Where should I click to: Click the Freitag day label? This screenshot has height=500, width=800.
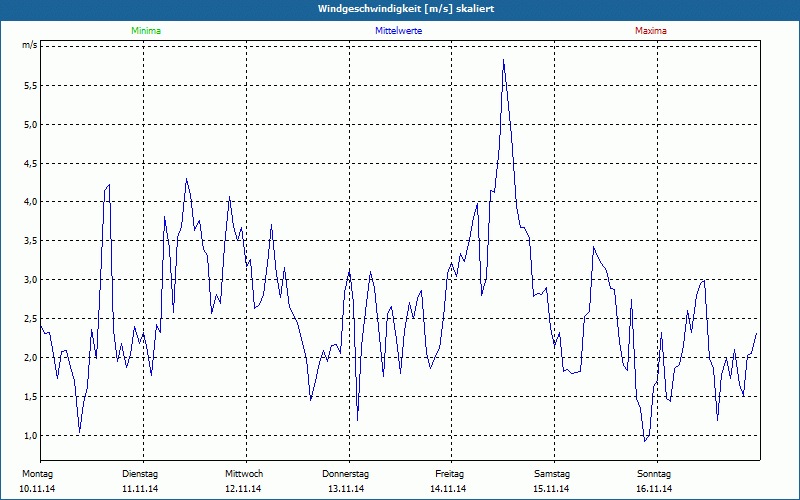pyautogui.click(x=449, y=474)
